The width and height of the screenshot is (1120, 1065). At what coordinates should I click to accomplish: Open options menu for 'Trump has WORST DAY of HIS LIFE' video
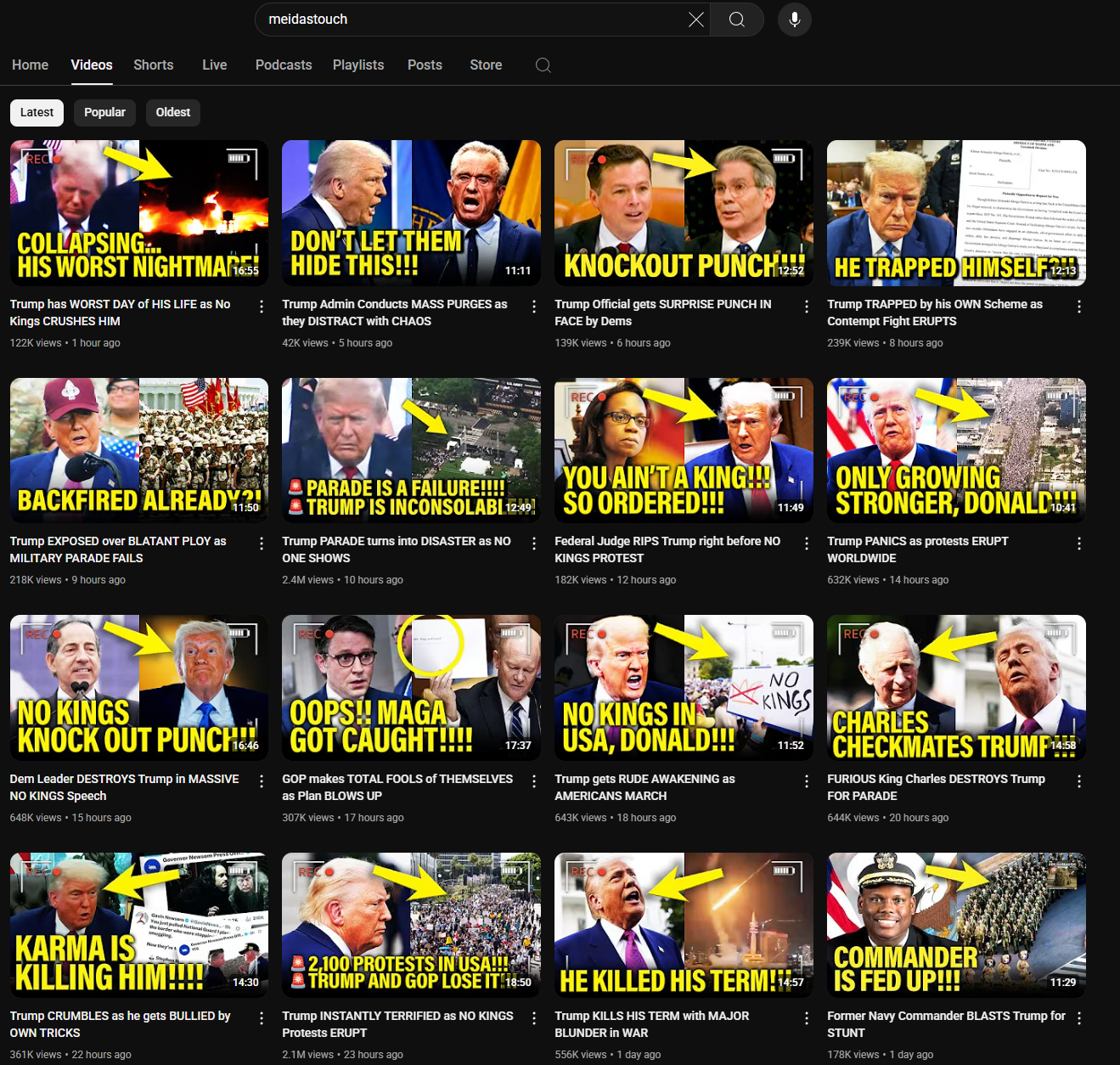pyautogui.click(x=262, y=307)
